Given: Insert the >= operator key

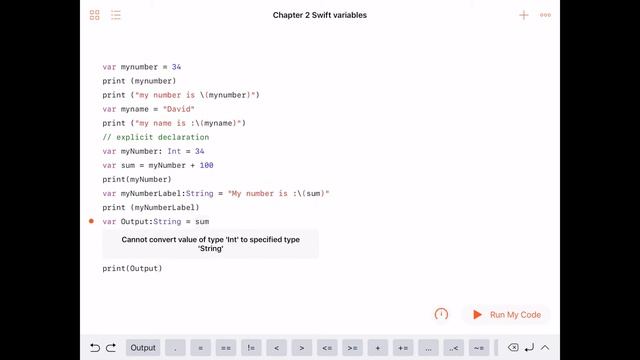Looking at the screenshot, I should [352, 348].
